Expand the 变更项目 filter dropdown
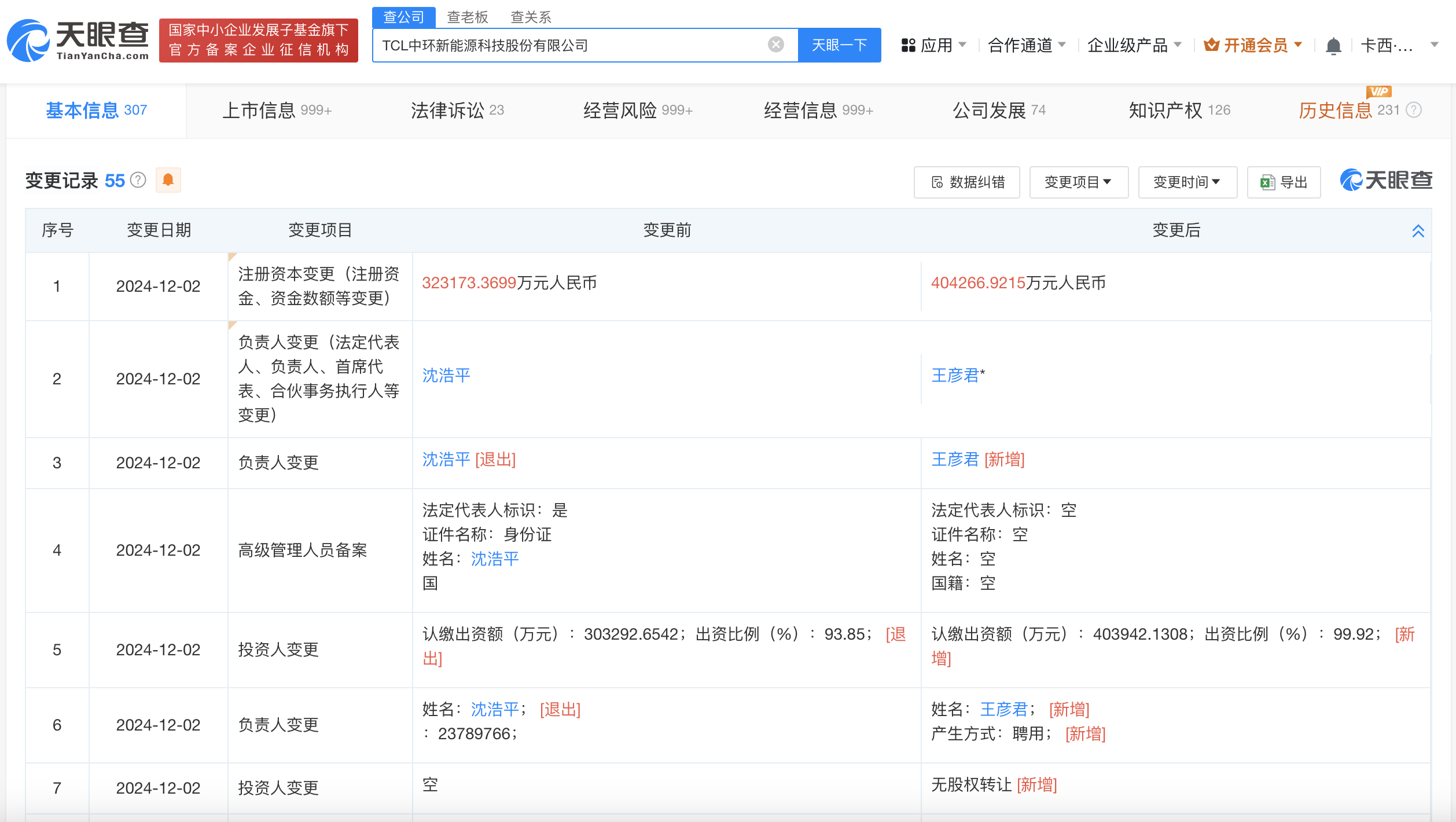 [x=1078, y=182]
